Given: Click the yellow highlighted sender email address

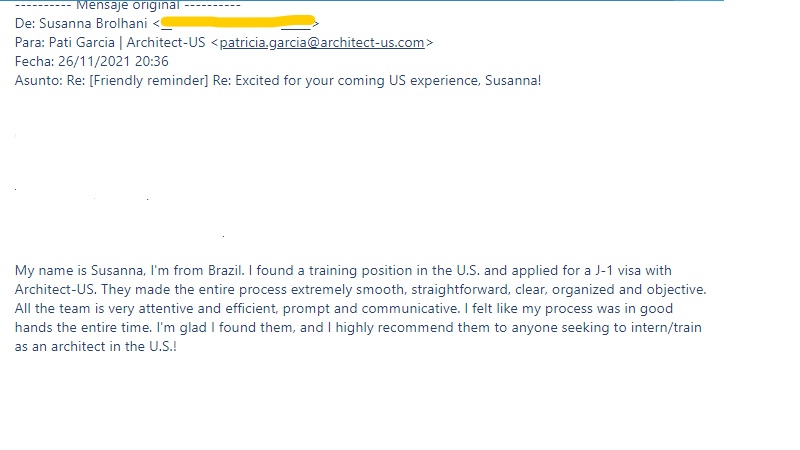Looking at the screenshot, I should (238, 23).
